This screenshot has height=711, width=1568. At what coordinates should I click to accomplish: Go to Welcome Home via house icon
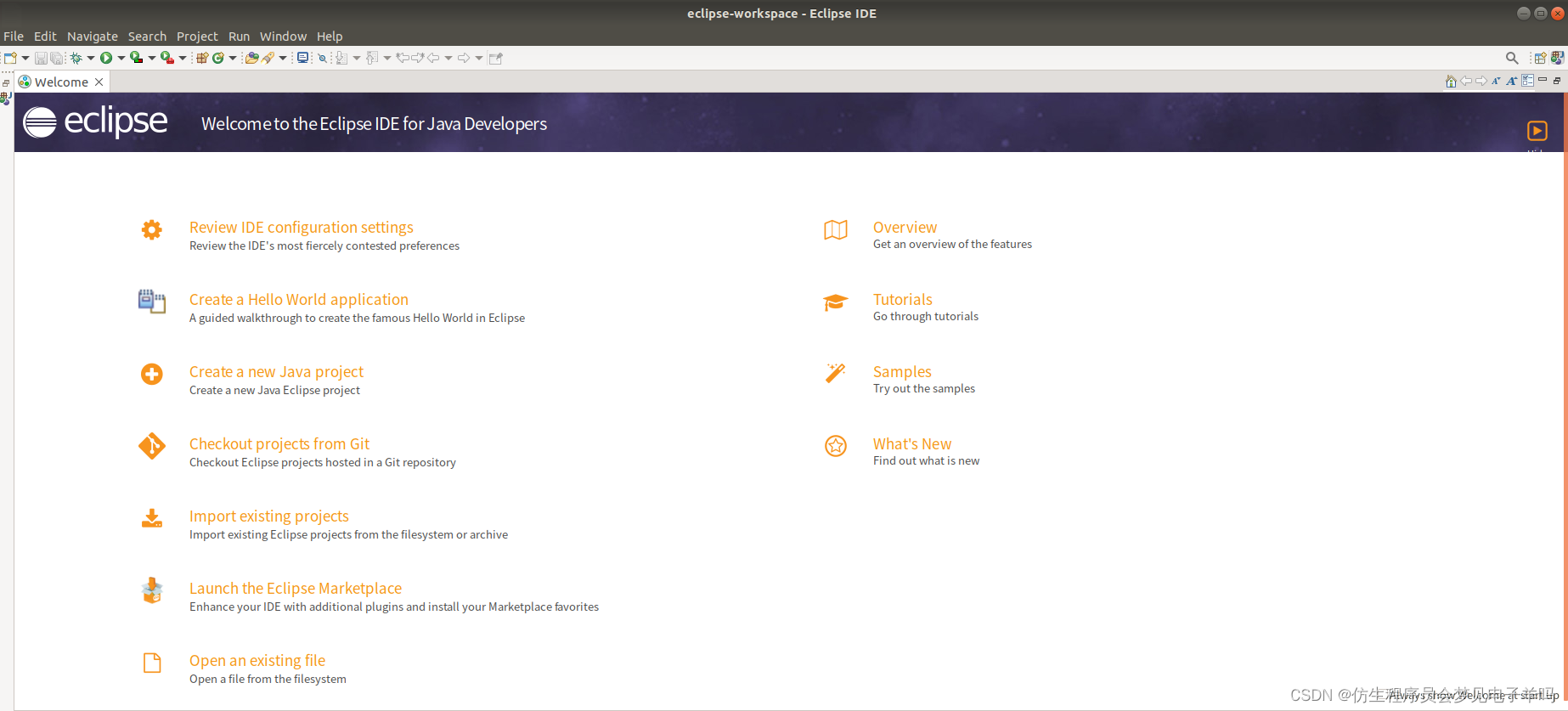pos(1451,81)
